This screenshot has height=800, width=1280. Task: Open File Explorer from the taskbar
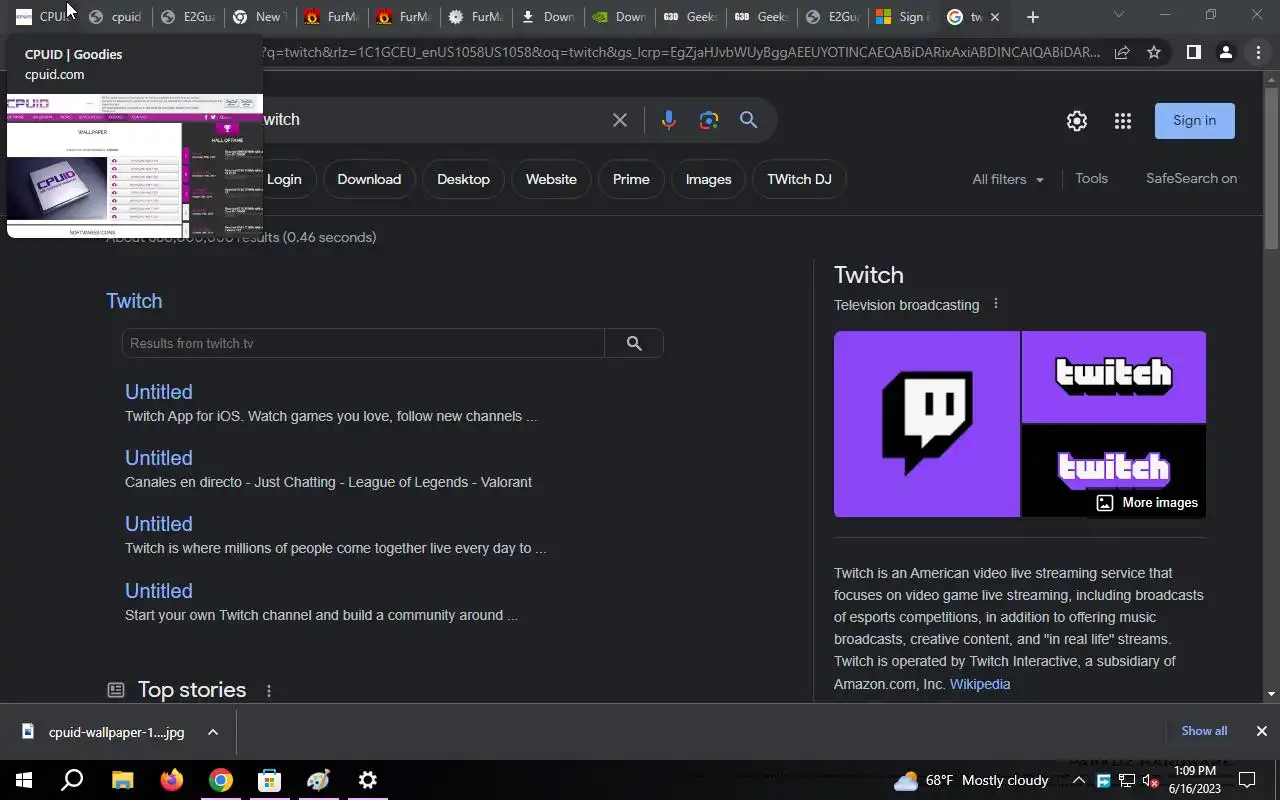(x=122, y=780)
